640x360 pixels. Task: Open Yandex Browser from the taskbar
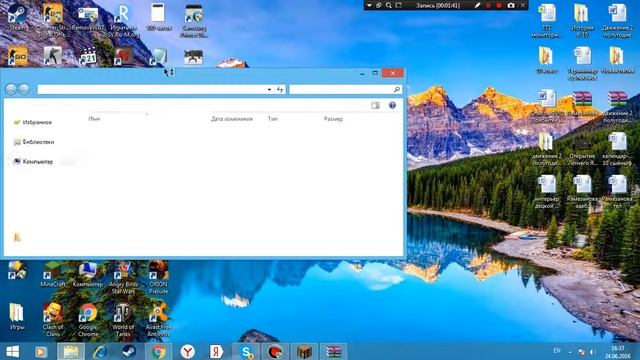pyautogui.click(x=187, y=351)
